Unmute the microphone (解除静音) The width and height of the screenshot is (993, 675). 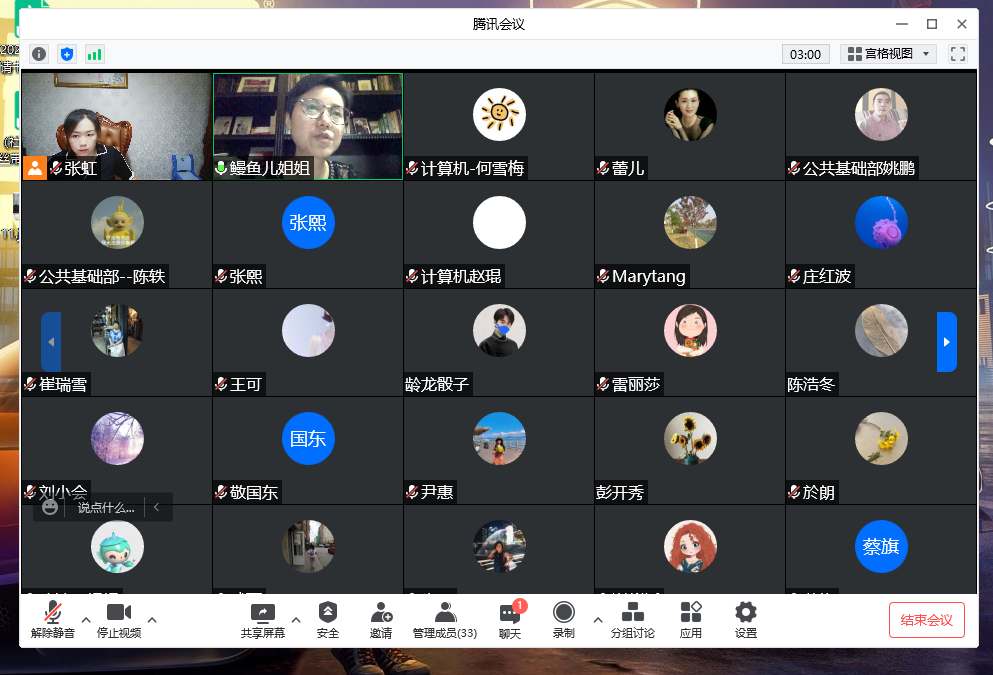pyautogui.click(x=52, y=620)
